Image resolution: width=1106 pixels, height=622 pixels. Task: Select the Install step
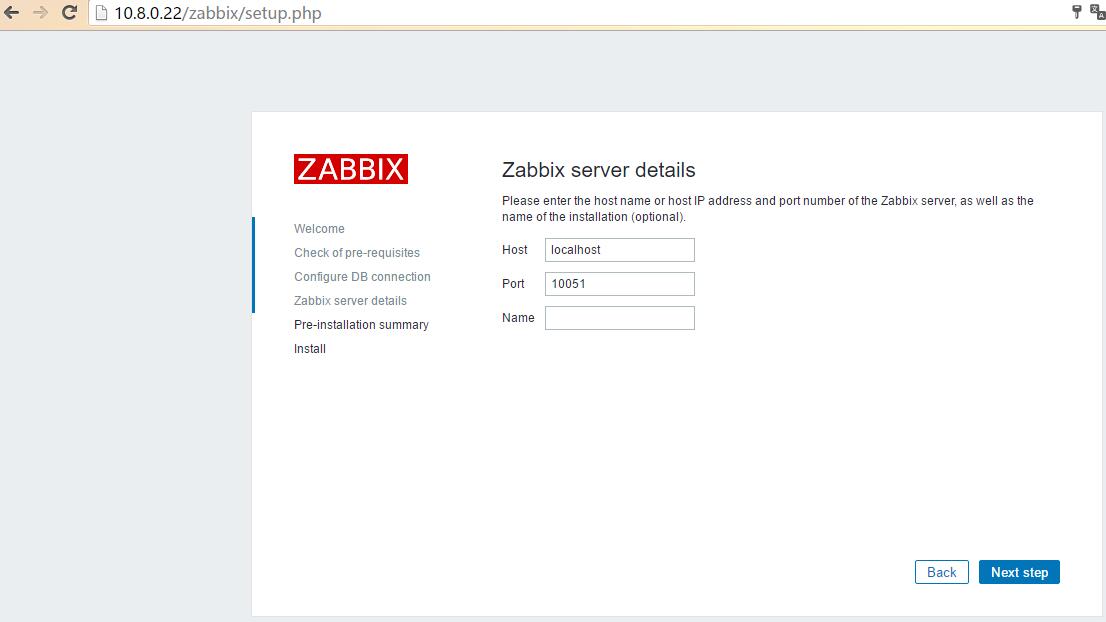tap(310, 348)
